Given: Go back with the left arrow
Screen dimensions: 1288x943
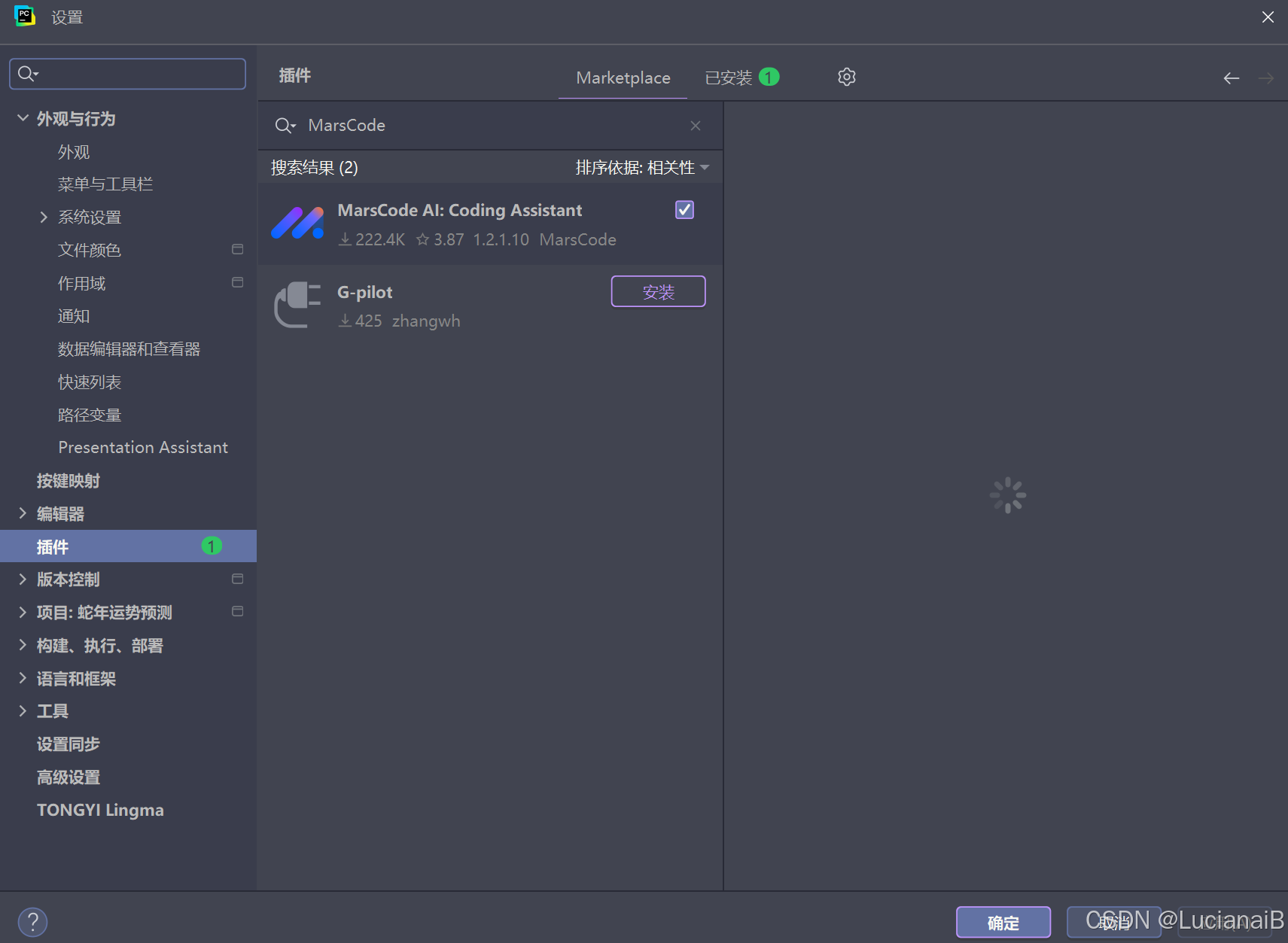Looking at the screenshot, I should click(x=1232, y=78).
